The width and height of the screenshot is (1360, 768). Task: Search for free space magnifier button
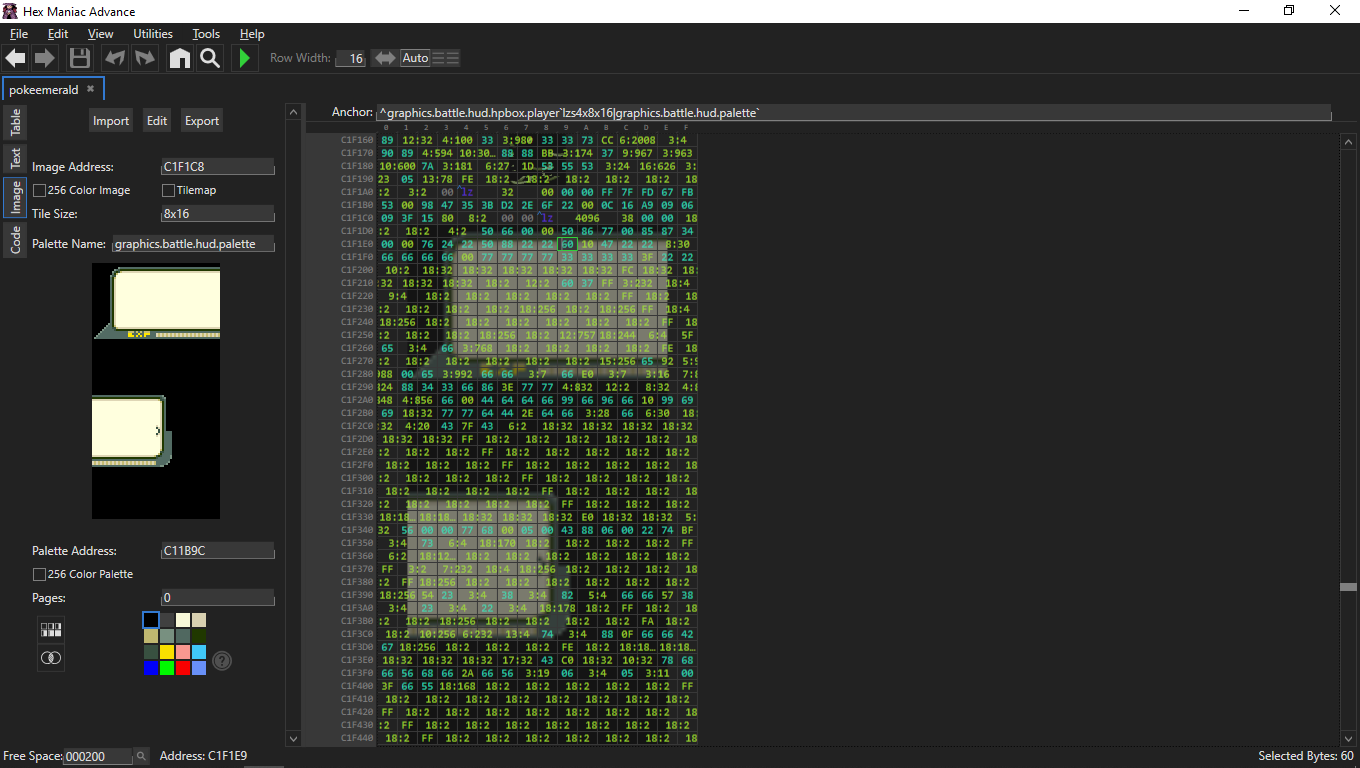141,756
